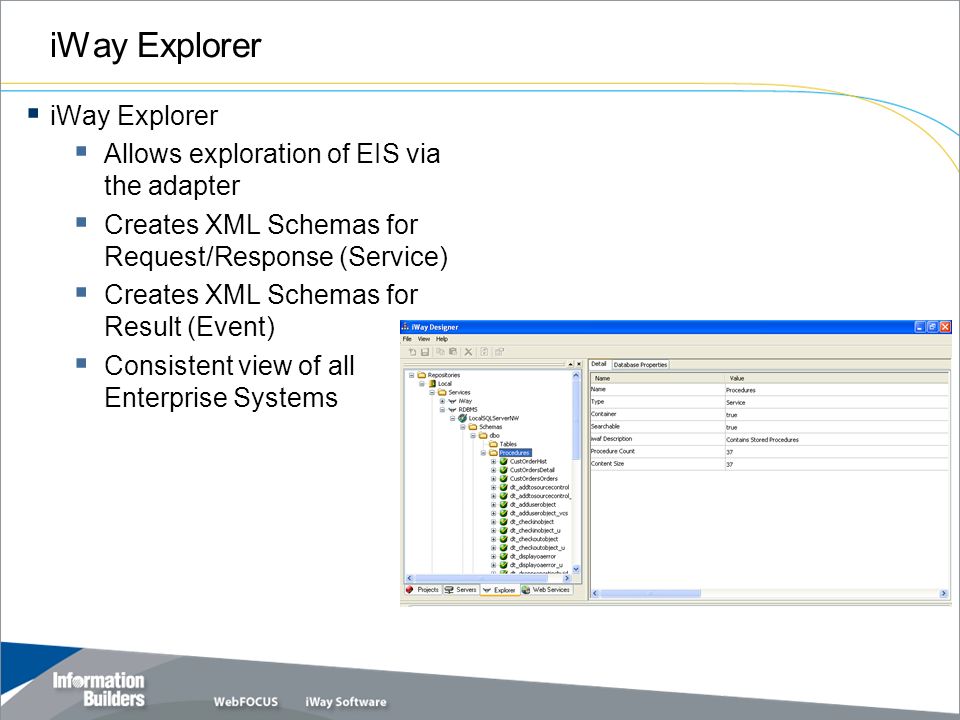The image size is (960, 720).
Task: Click the Refresh toolbar icon
Action: [x=484, y=352]
